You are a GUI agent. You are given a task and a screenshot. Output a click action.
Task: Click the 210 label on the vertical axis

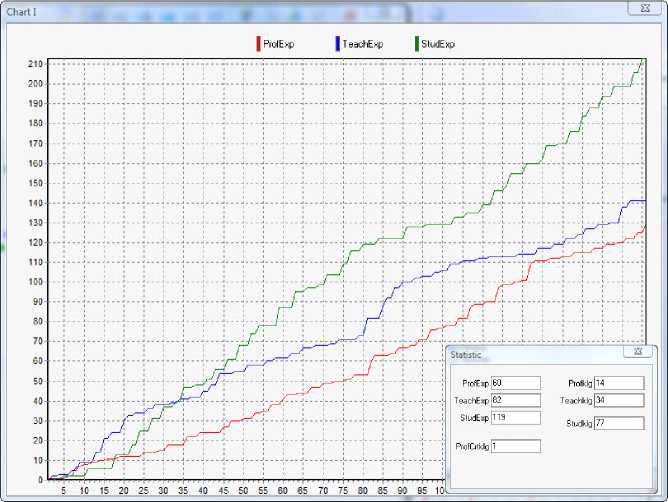(x=35, y=63)
